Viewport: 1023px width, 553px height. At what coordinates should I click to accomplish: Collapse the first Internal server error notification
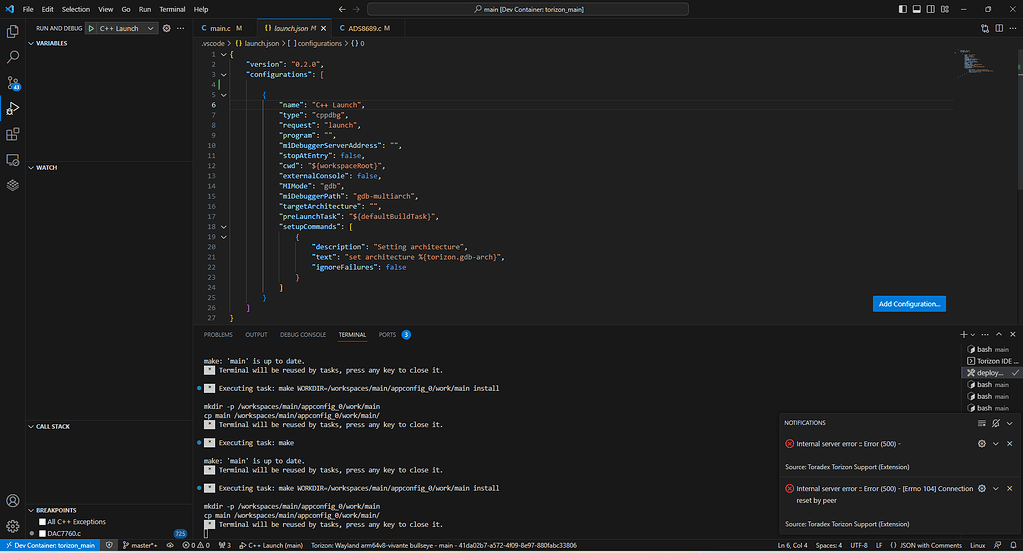996,444
